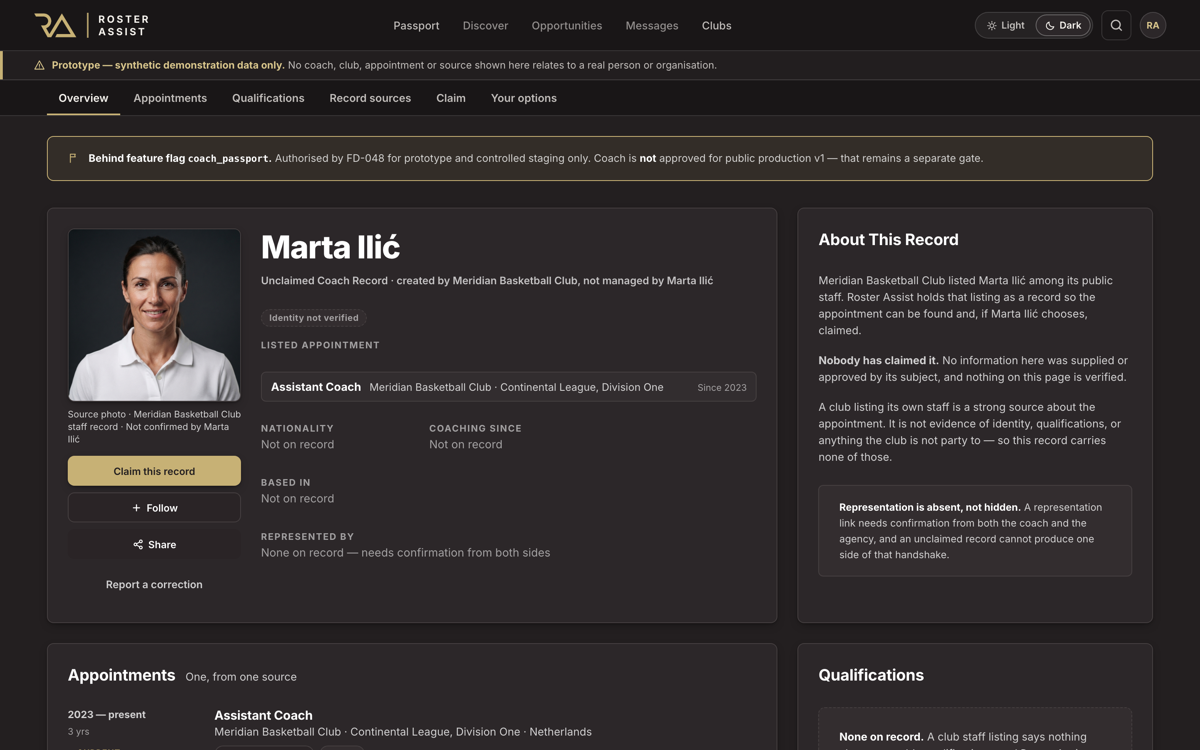Click the About This Record heading
This screenshot has width=1200, height=750.
coord(888,240)
